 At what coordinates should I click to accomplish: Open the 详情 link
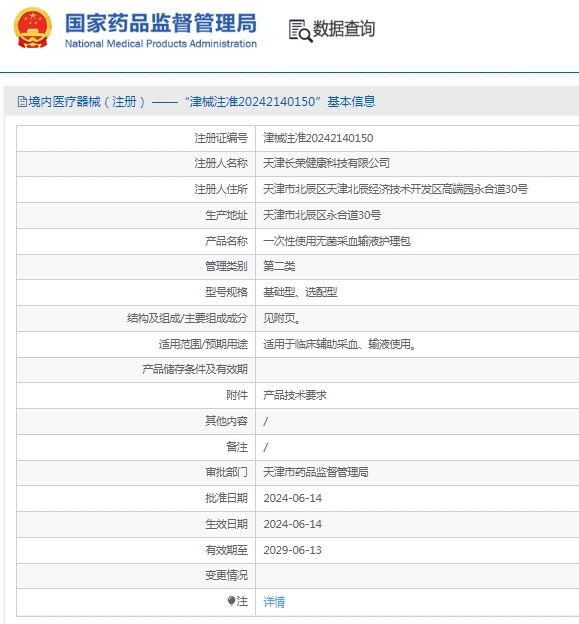point(274,602)
